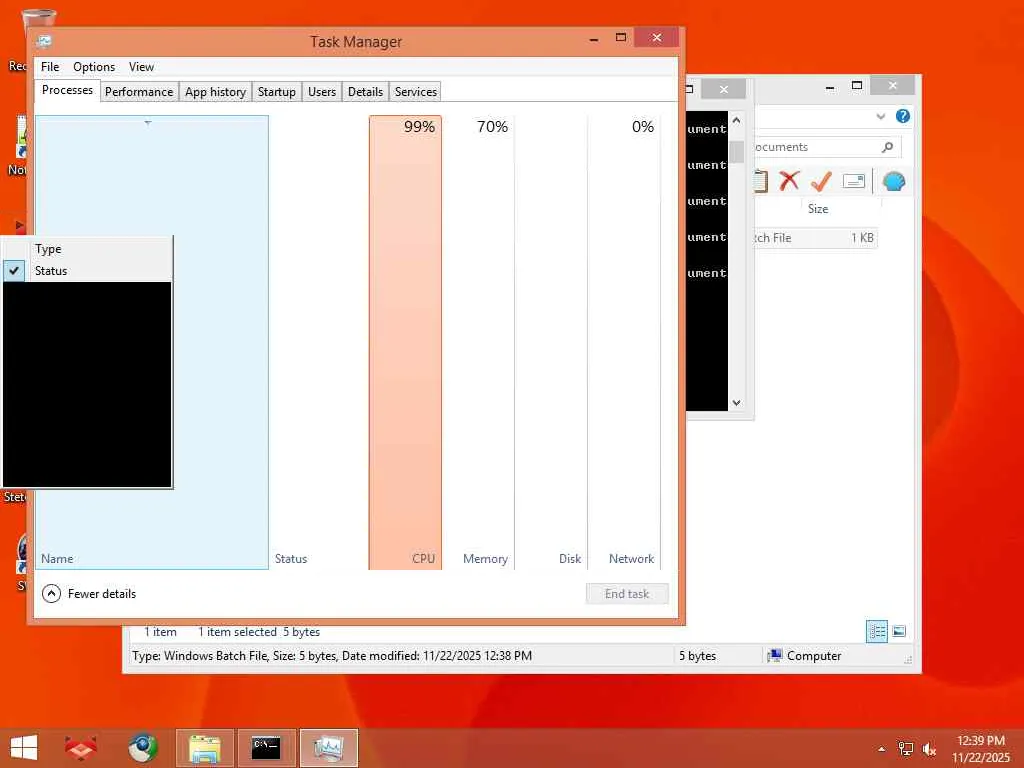Screen dimensions: 1024x768
Task: Go to the Services tab
Action: pyautogui.click(x=415, y=92)
